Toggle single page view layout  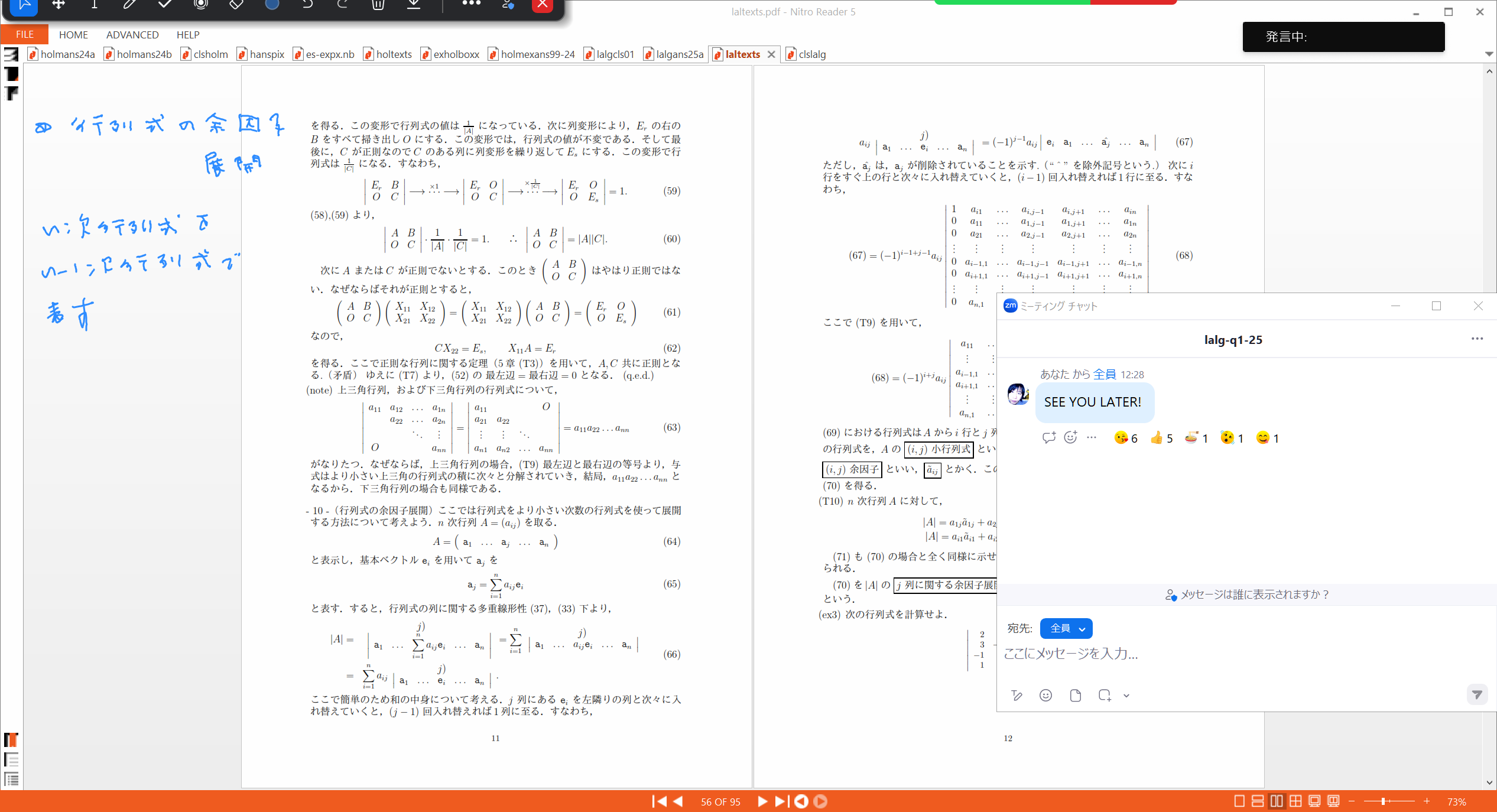(x=1239, y=801)
